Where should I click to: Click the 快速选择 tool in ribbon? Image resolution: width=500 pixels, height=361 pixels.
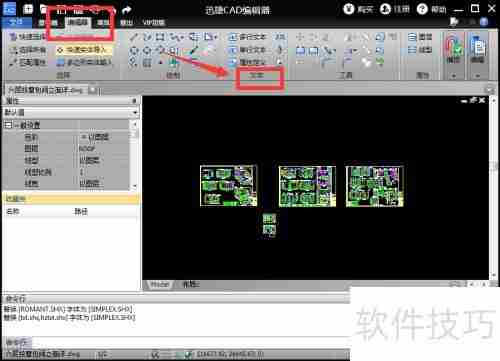(x=28, y=37)
